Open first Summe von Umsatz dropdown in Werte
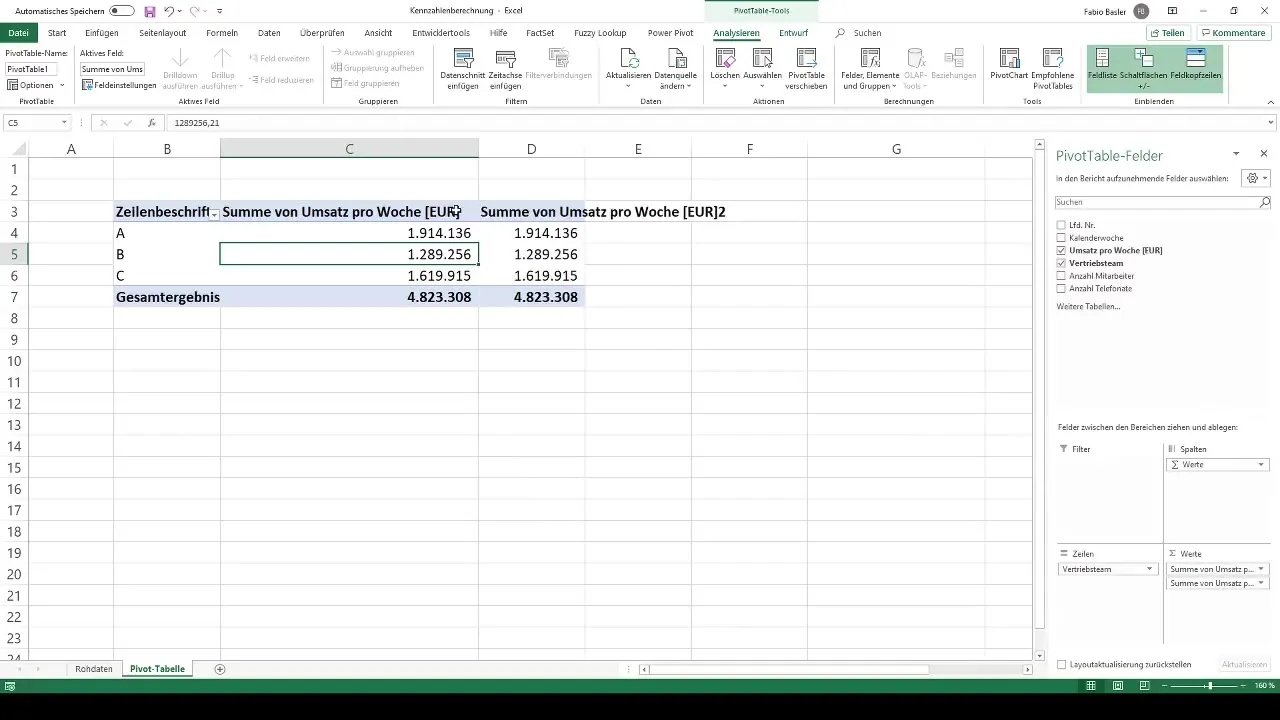Screen dimensions: 1280x720 1261,569
